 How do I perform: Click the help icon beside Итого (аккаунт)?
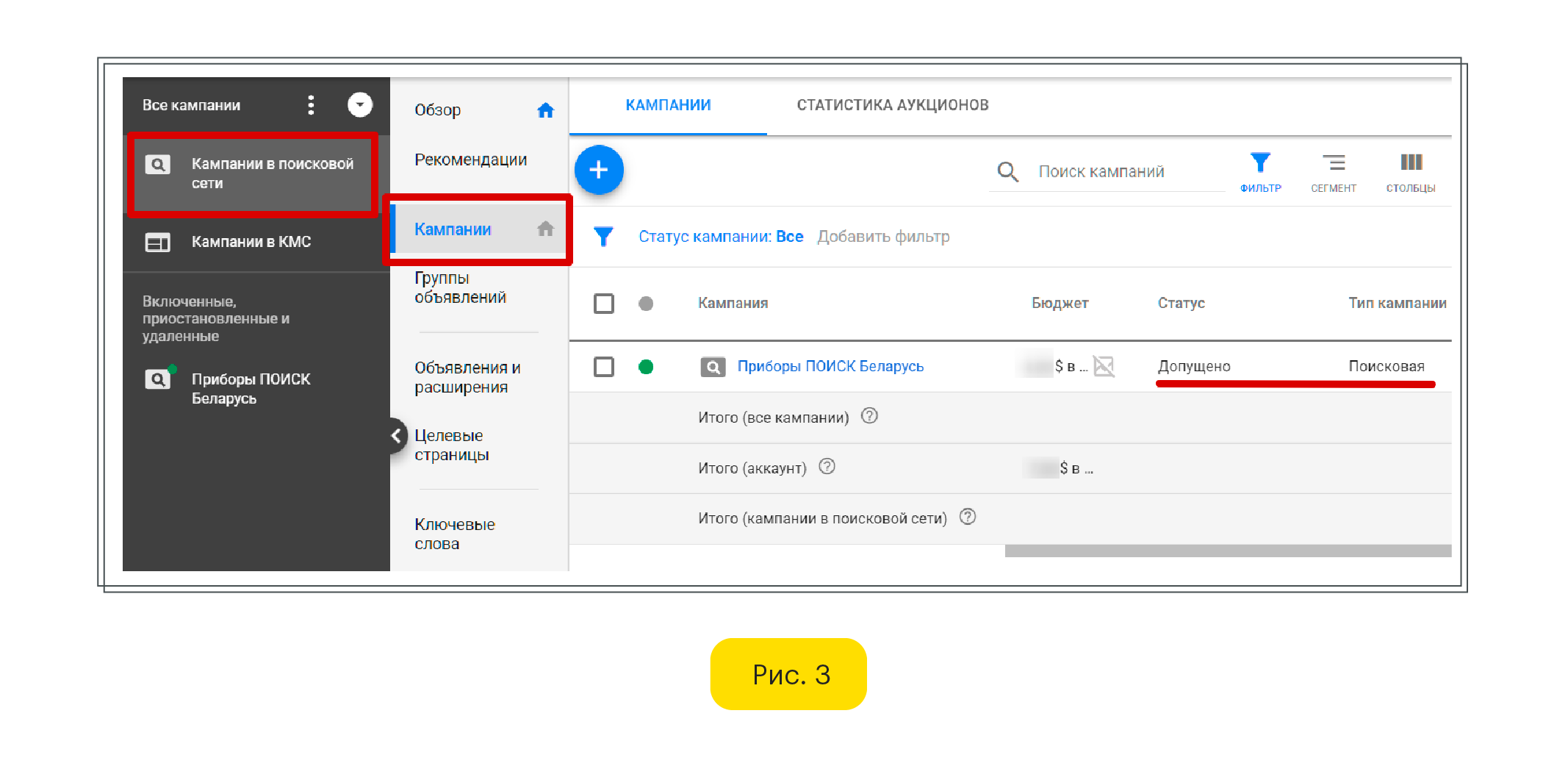[827, 467]
